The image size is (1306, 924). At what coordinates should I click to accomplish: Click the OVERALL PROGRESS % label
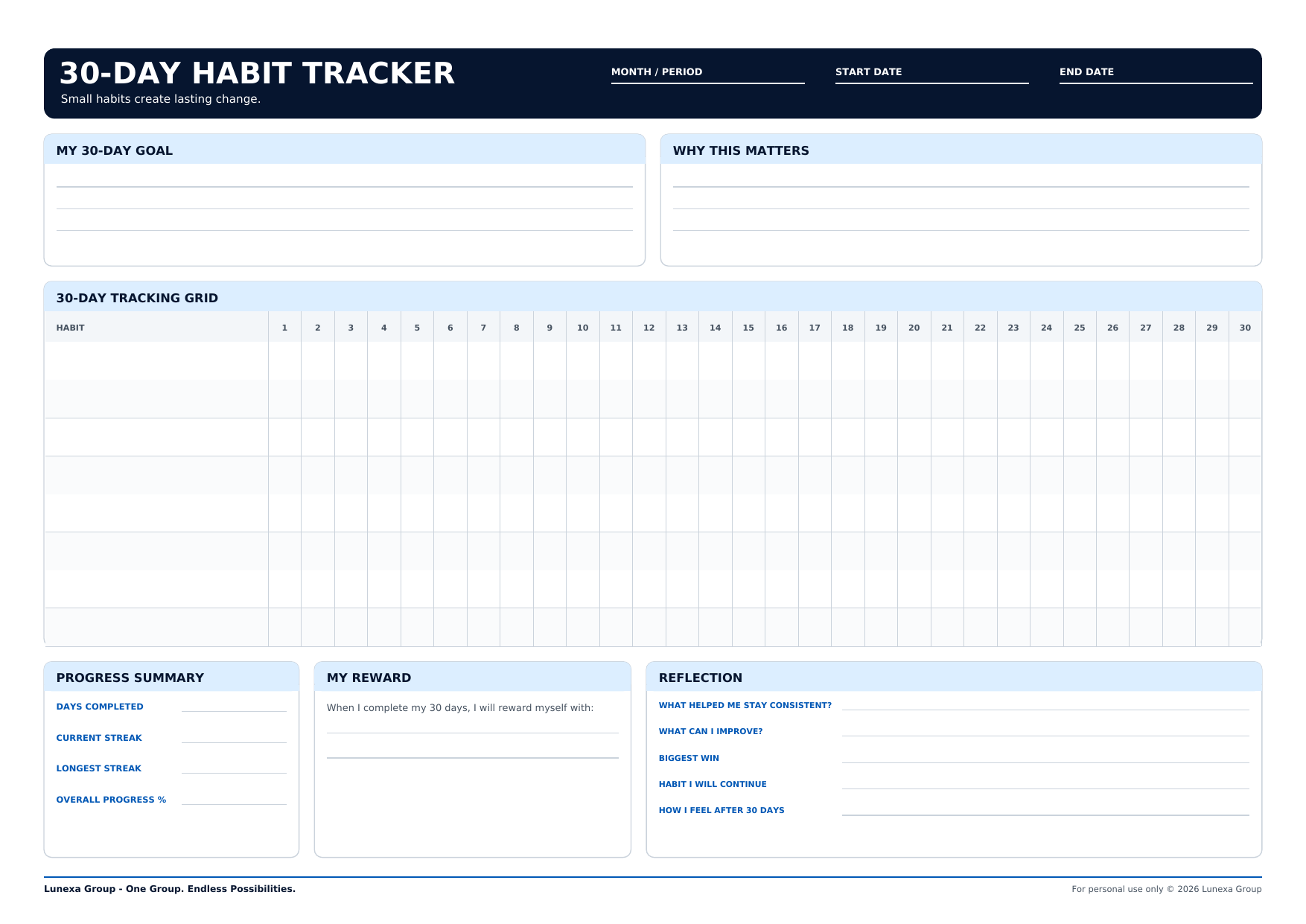(x=112, y=800)
